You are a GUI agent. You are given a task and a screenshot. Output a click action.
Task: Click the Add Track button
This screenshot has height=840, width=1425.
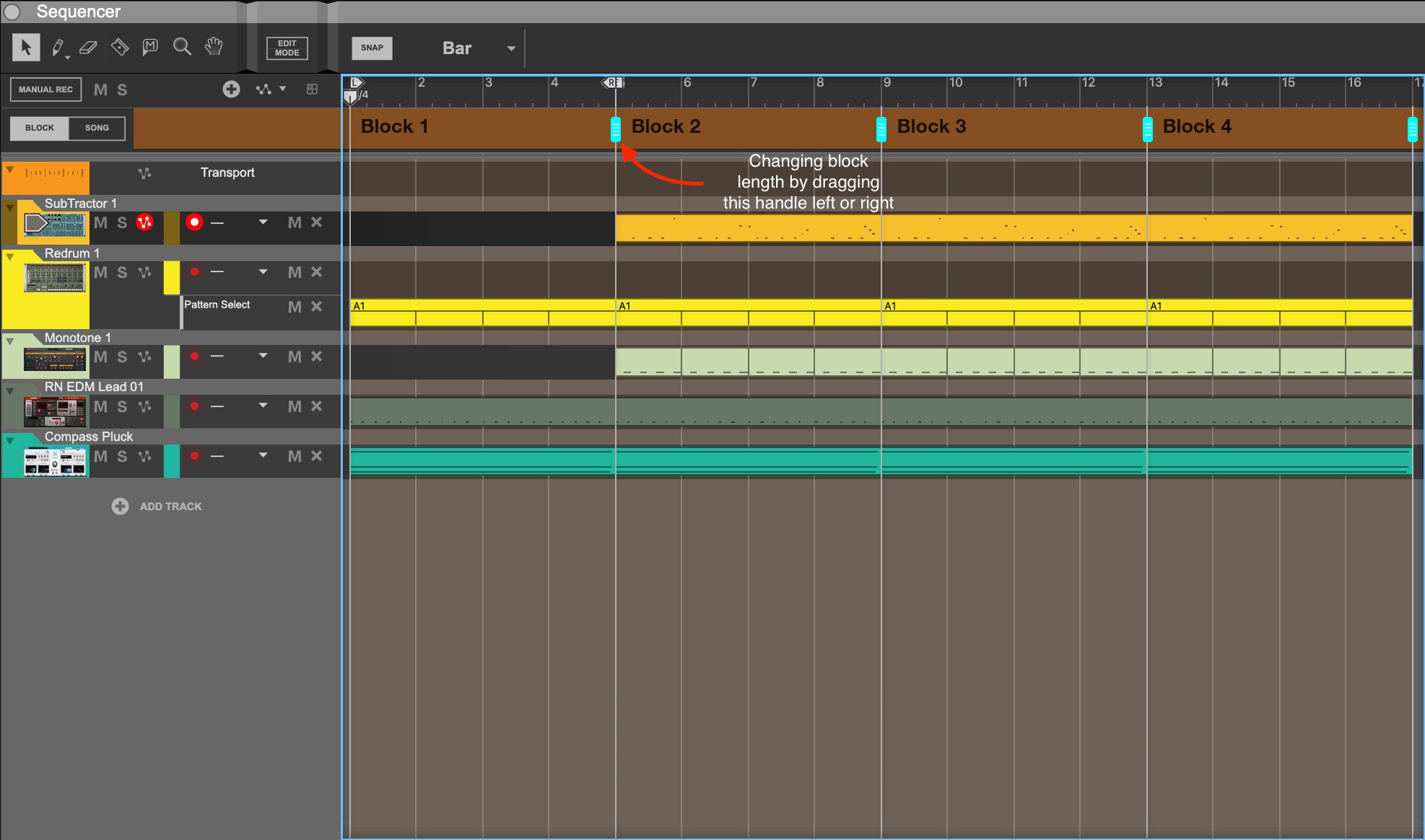pos(157,507)
